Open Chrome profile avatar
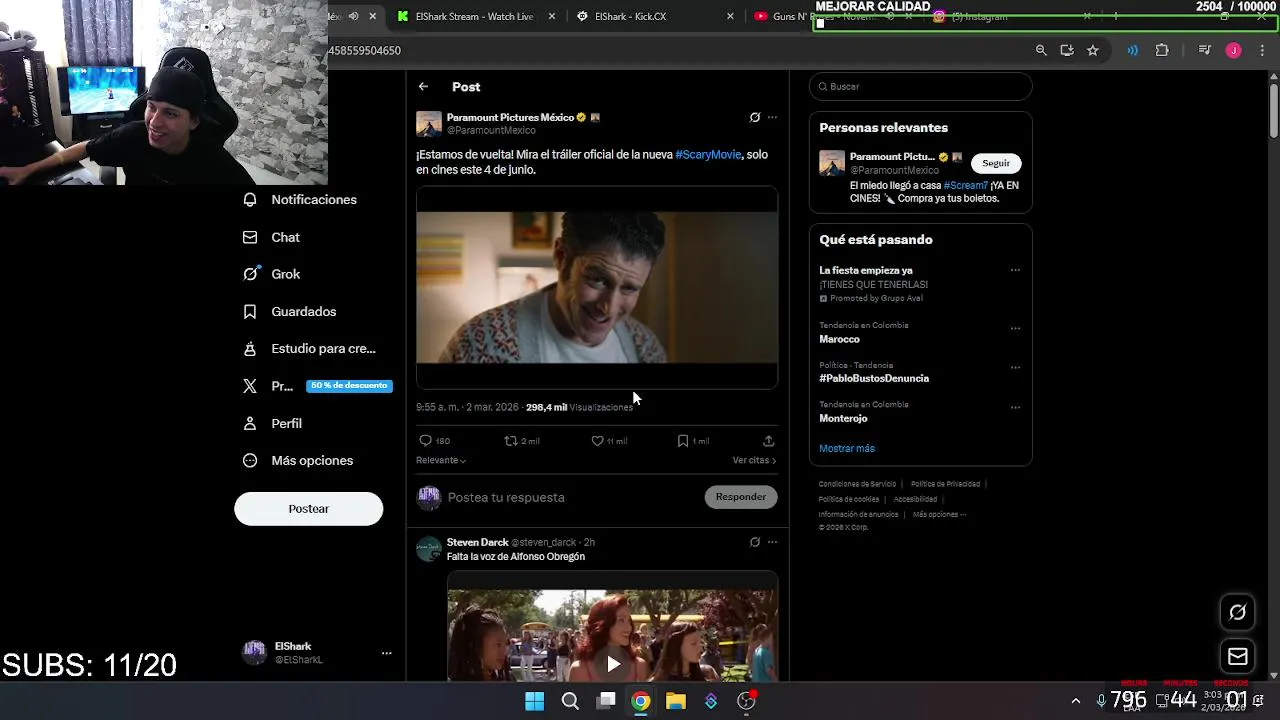 coord(1233,50)
